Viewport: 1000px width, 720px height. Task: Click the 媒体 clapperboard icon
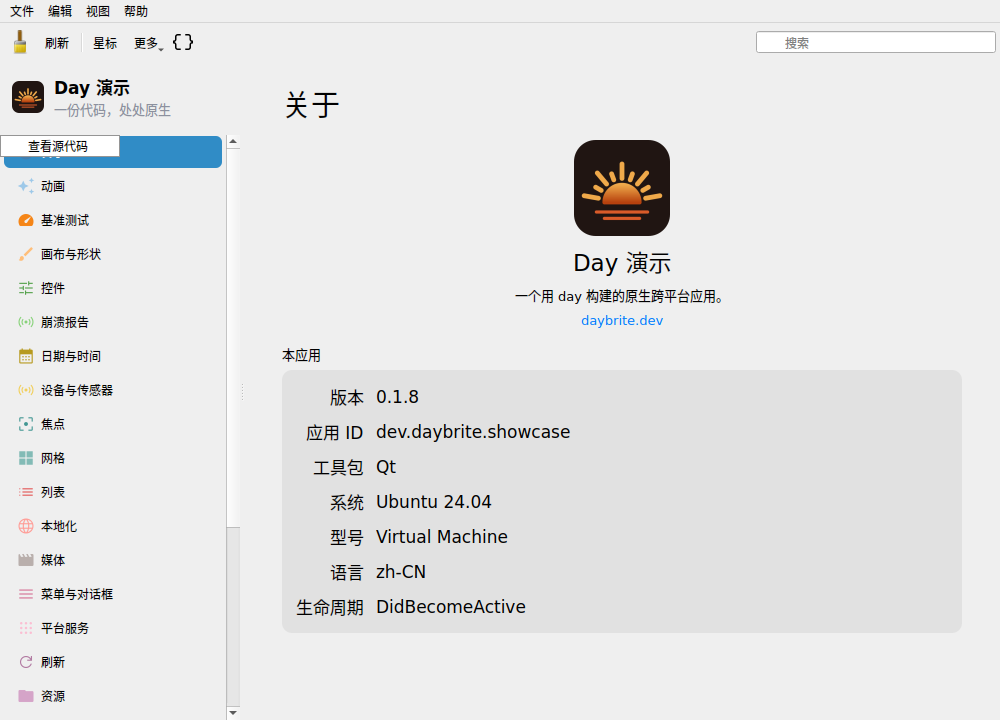click(x=26, y=560)
